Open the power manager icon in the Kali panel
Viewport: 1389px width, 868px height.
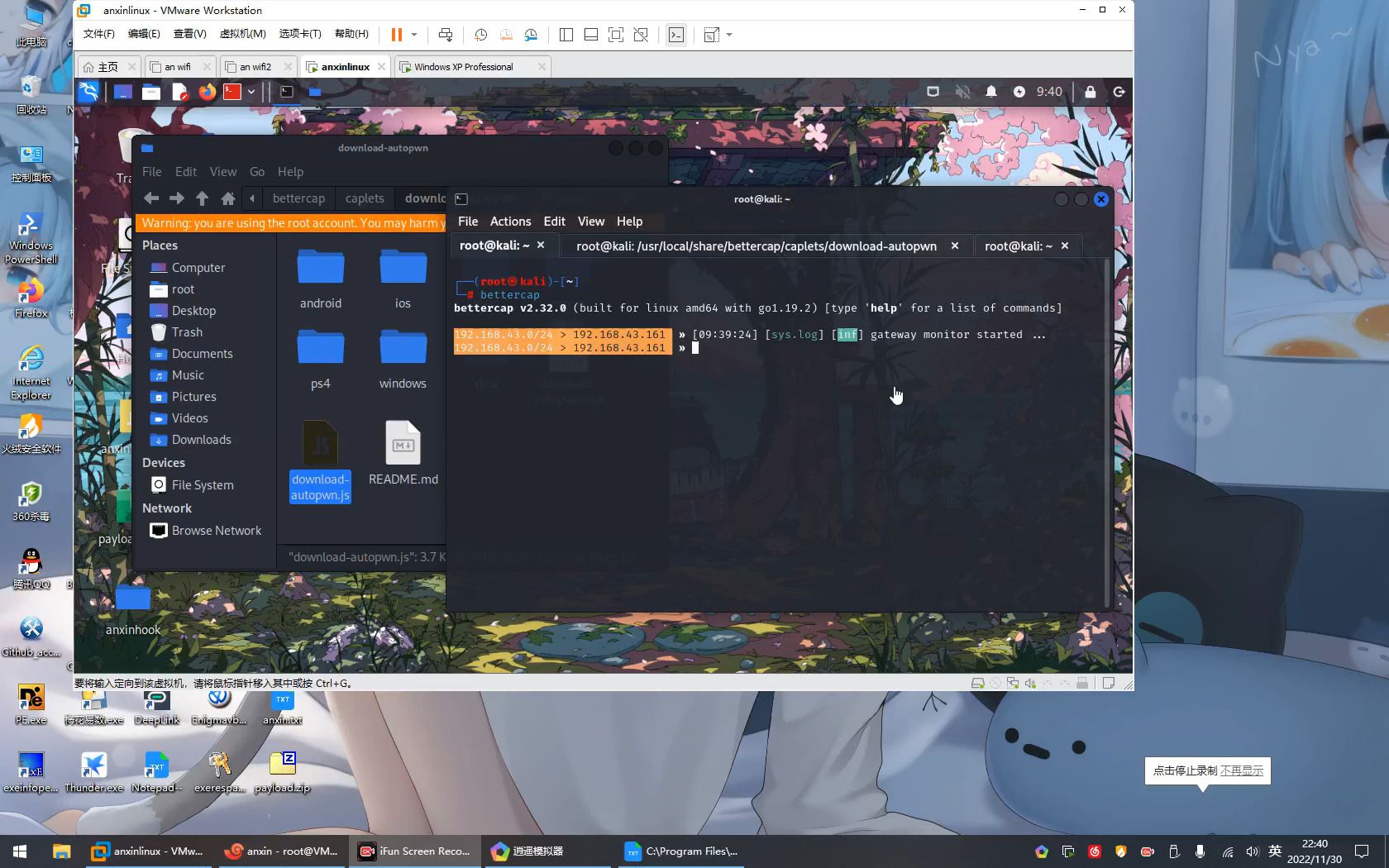point(1019,92)
